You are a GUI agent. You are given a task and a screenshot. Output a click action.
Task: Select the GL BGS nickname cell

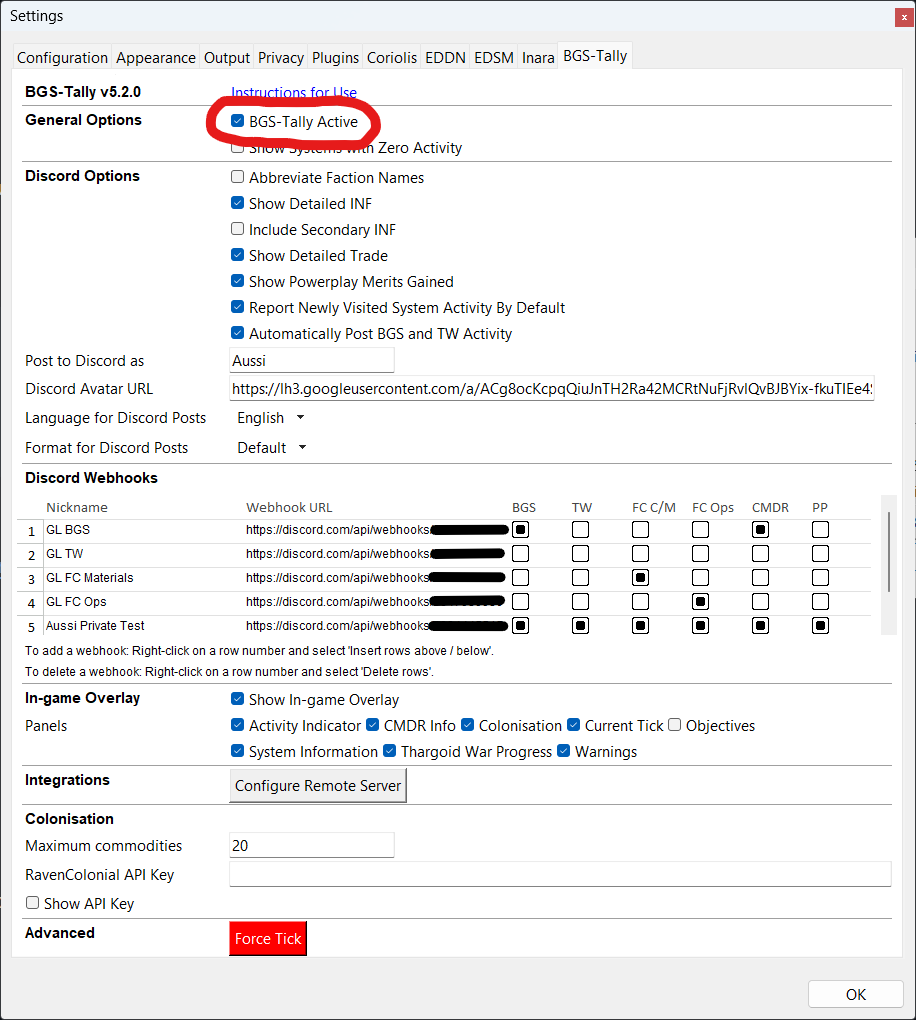point(142,530)
